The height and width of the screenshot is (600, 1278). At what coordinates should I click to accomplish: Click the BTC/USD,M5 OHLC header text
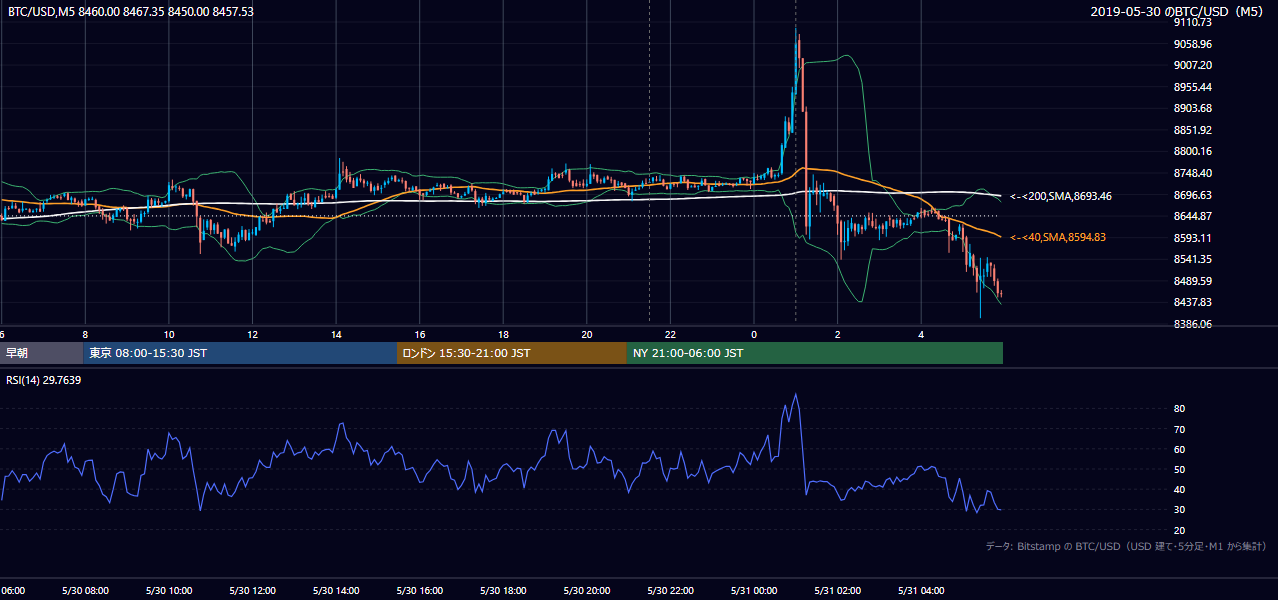130,12
